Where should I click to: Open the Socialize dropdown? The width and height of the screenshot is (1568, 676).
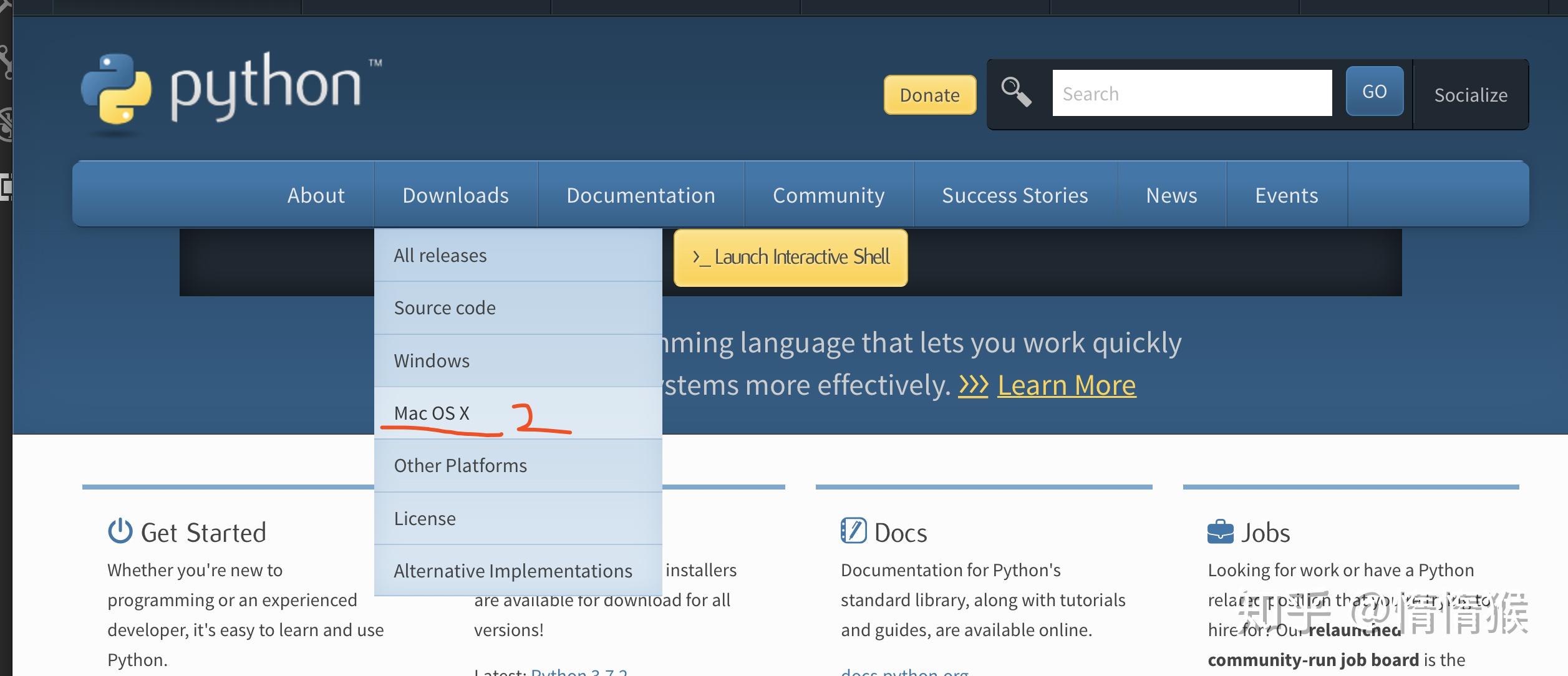point(1470,95)
